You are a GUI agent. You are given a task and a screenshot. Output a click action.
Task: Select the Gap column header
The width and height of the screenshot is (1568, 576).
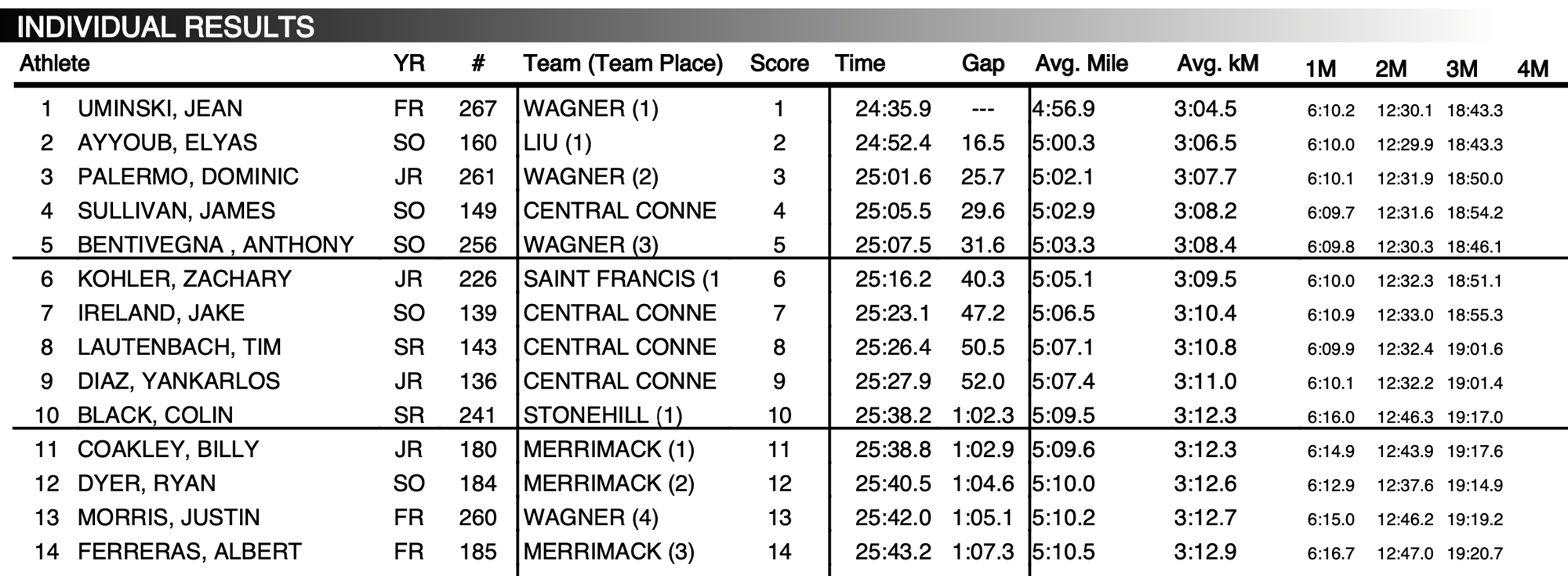point(983,64)
